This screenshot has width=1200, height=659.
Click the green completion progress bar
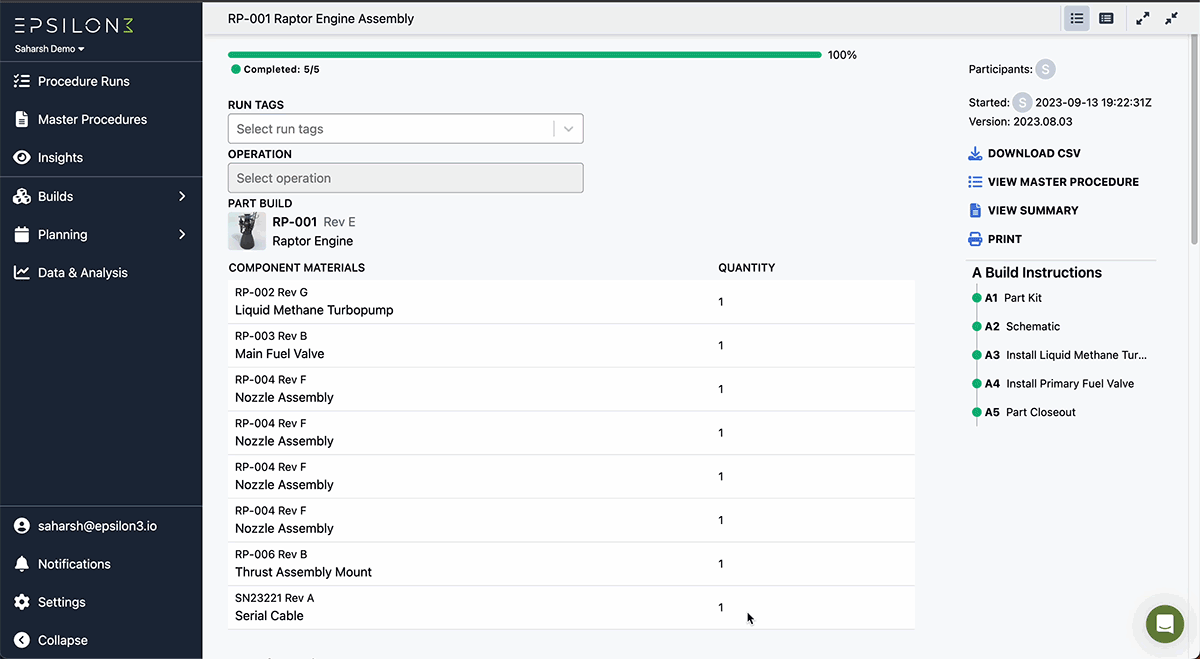pyautogui.click(x=520, y=55)
